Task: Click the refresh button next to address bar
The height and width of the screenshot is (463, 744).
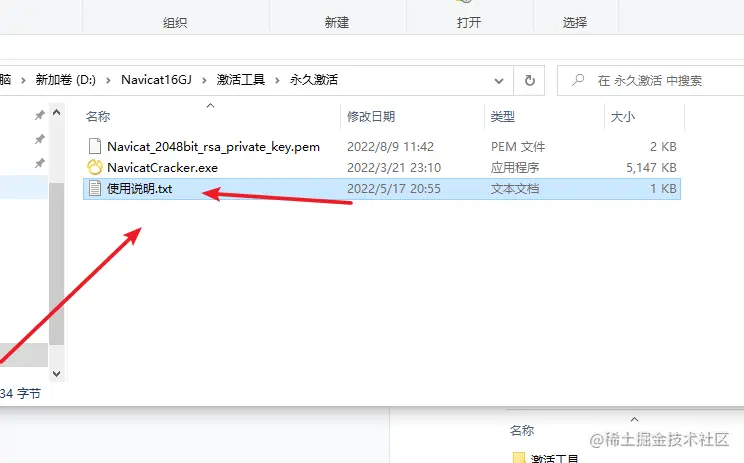Action: point(530,81)
